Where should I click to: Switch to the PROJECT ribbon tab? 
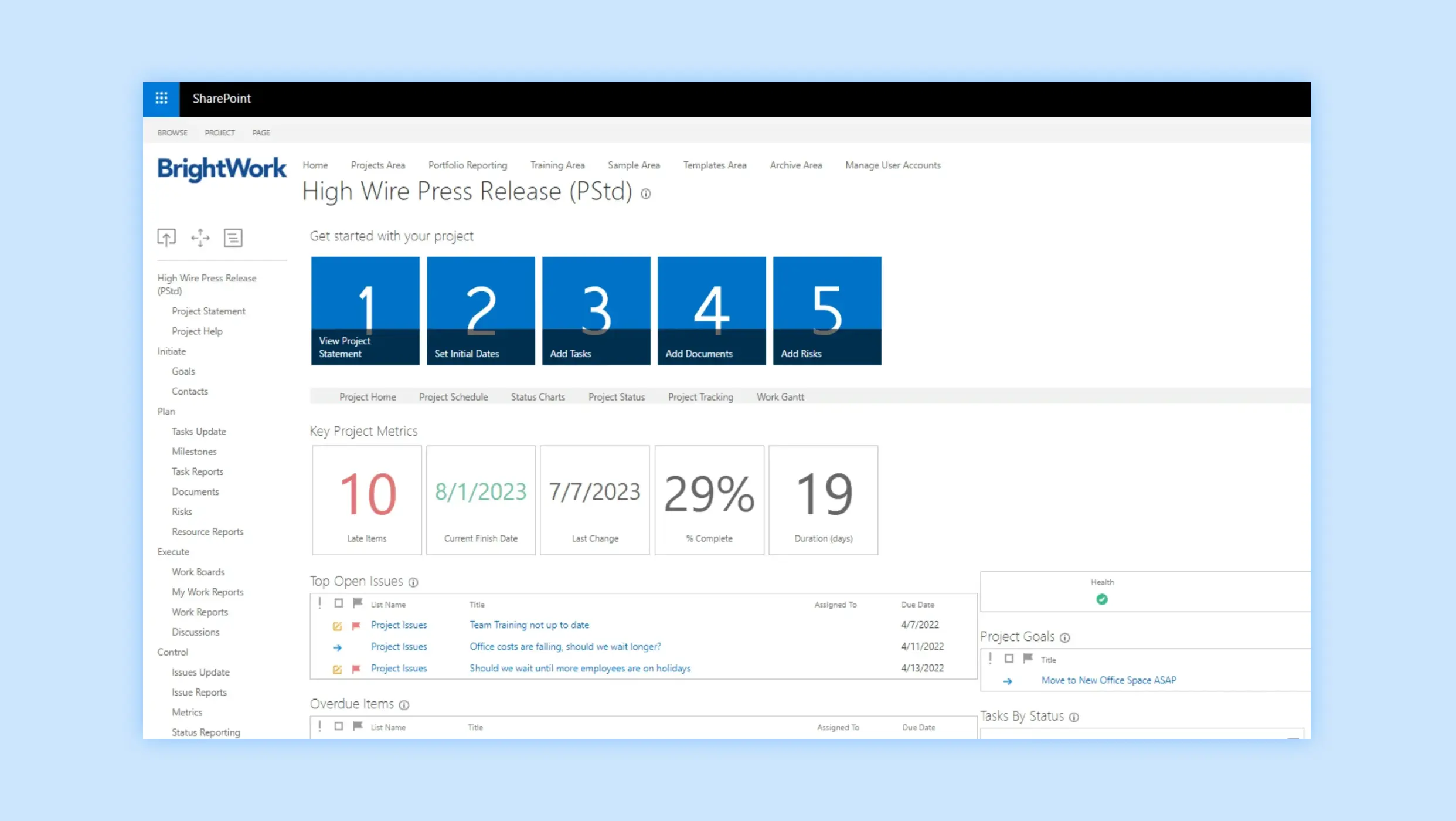pyautogui.click(x=219, y=133)
